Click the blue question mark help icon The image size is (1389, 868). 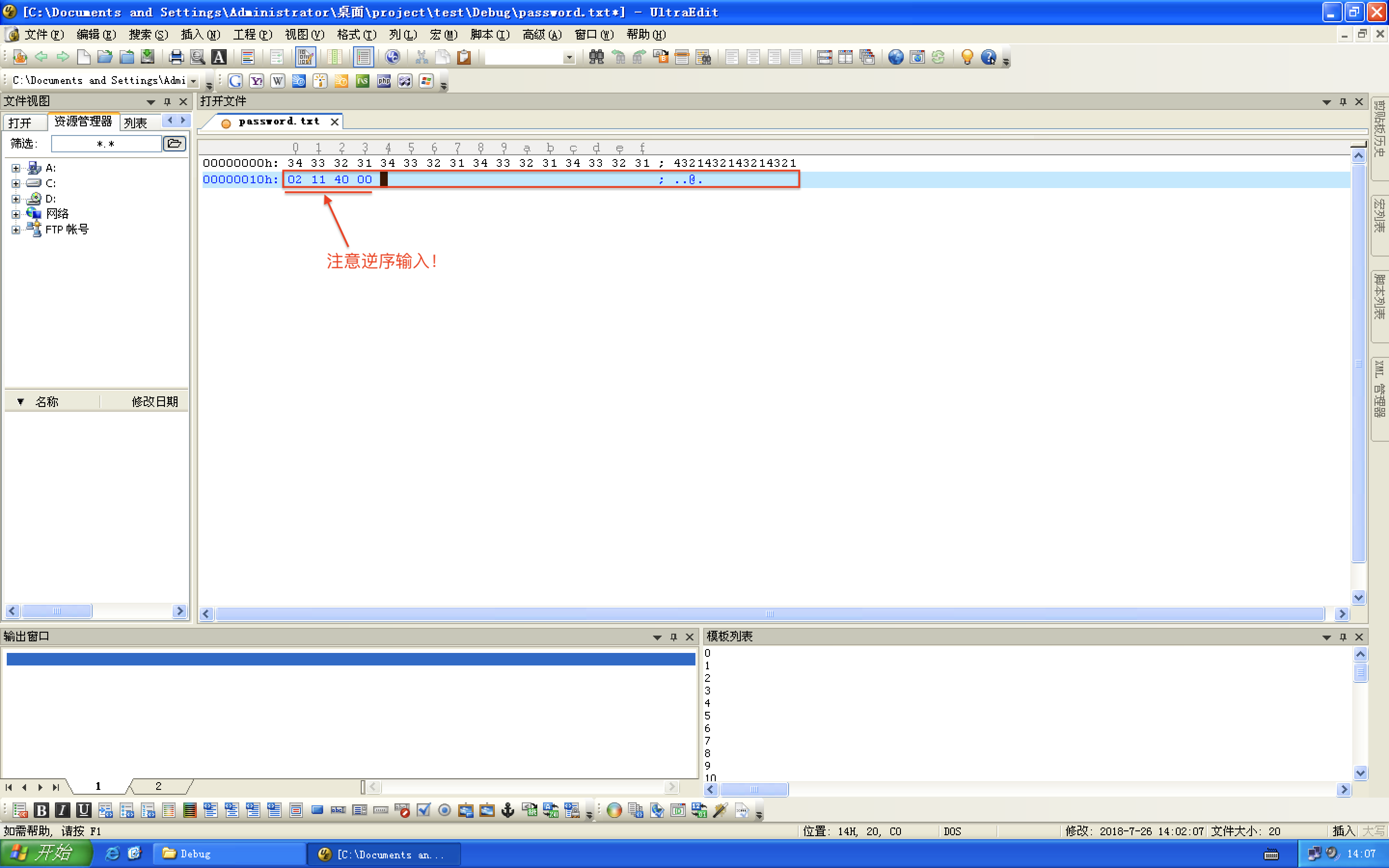[x=988, y=57]
